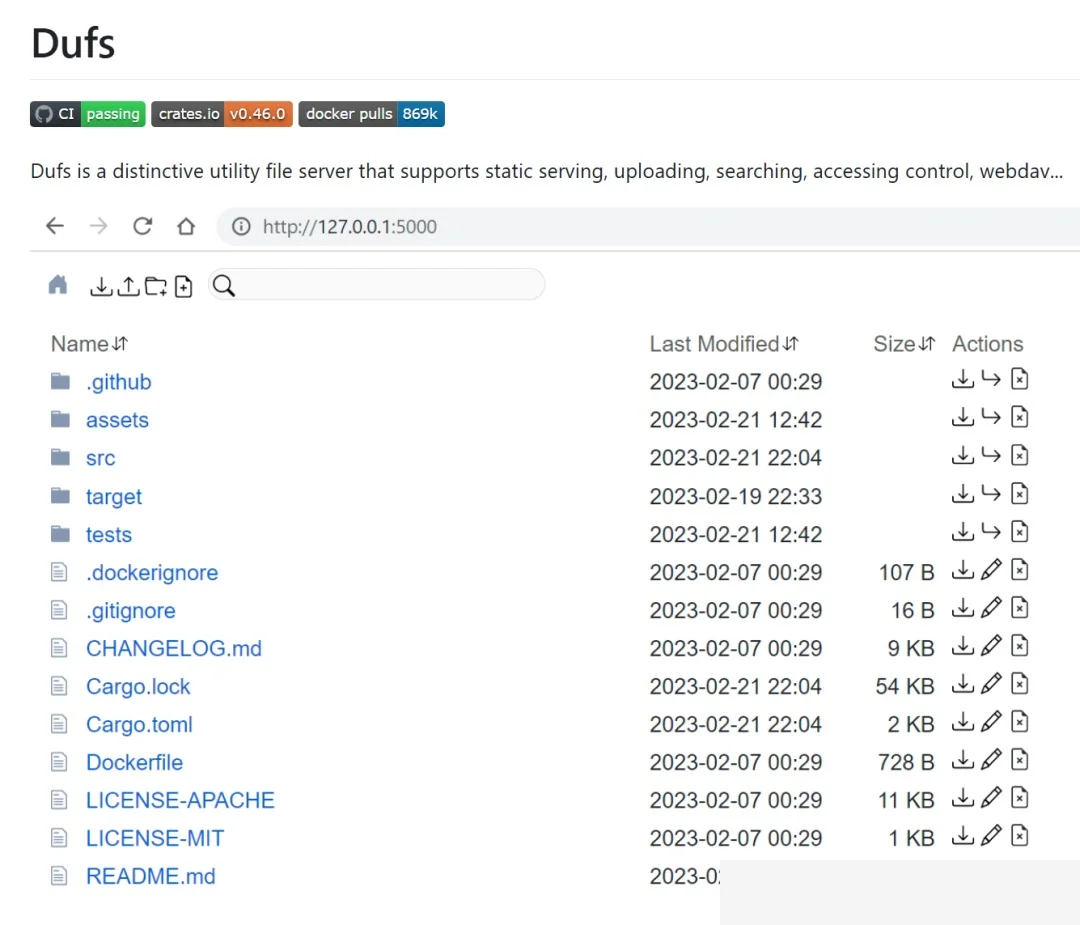Image resolution: width=1080 pixels, height=925 pixels.
Task: Move the assets folder
Action: pos(990,417)
